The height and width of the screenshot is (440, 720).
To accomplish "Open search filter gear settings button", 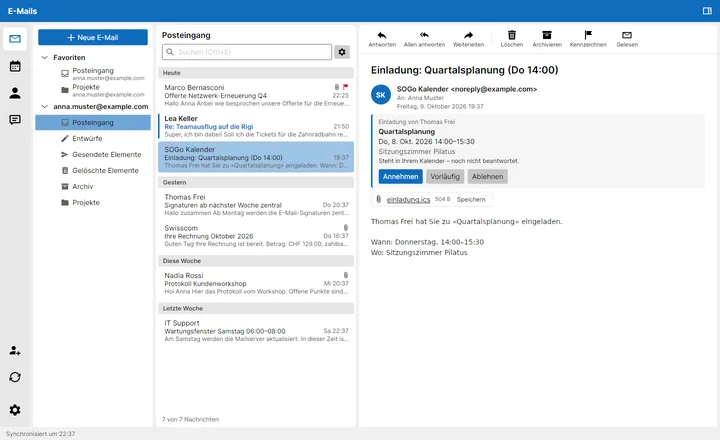I will tap(342, 52).
